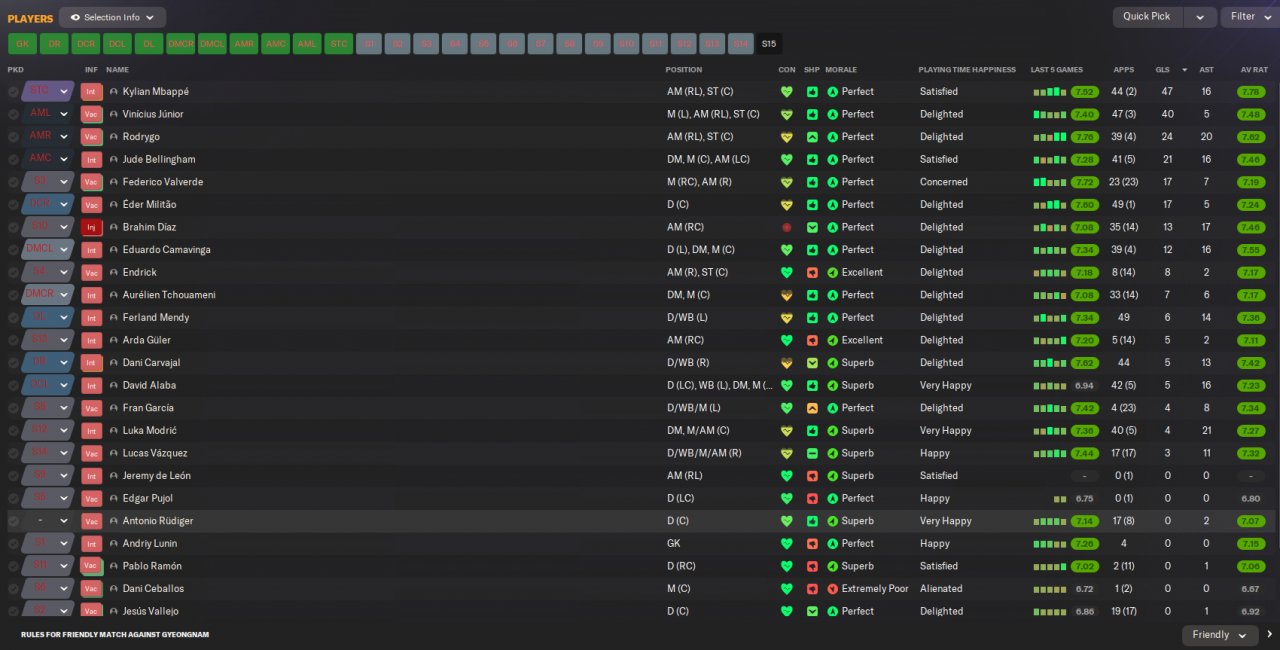The height and width of the screenshot is (650, 1280).
Task: Click the Vac status badge for Éder Militão
Action: click(91, 204)
